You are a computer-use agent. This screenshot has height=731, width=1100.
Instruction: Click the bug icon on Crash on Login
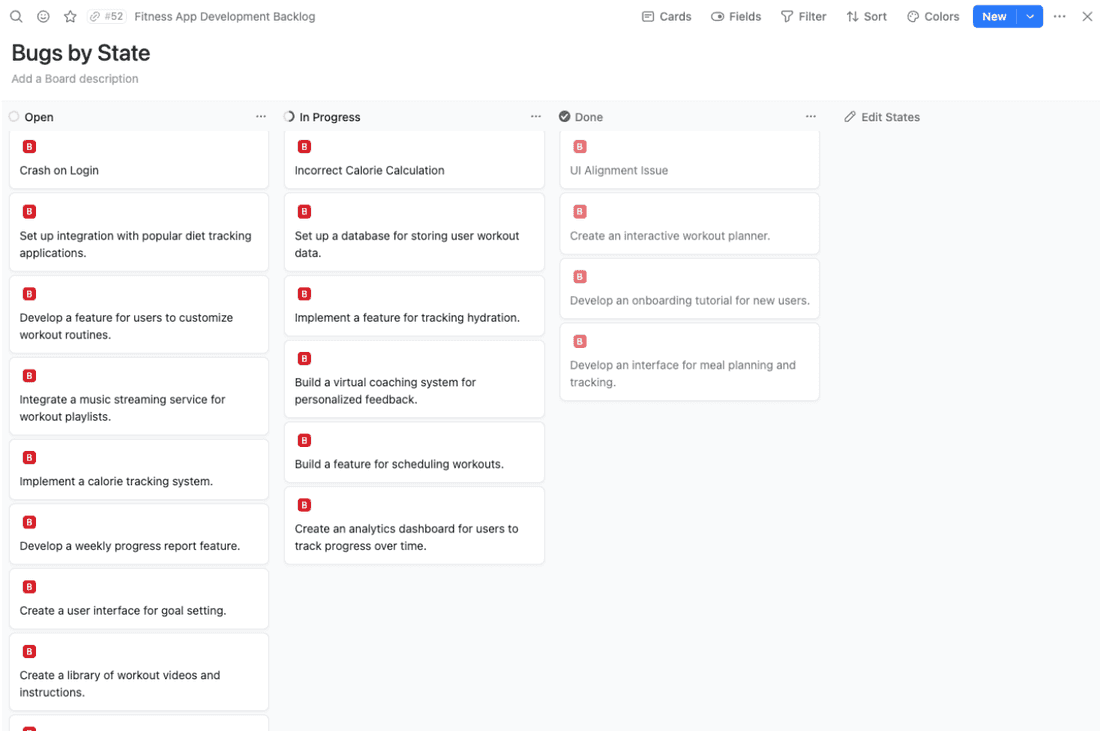29,147
